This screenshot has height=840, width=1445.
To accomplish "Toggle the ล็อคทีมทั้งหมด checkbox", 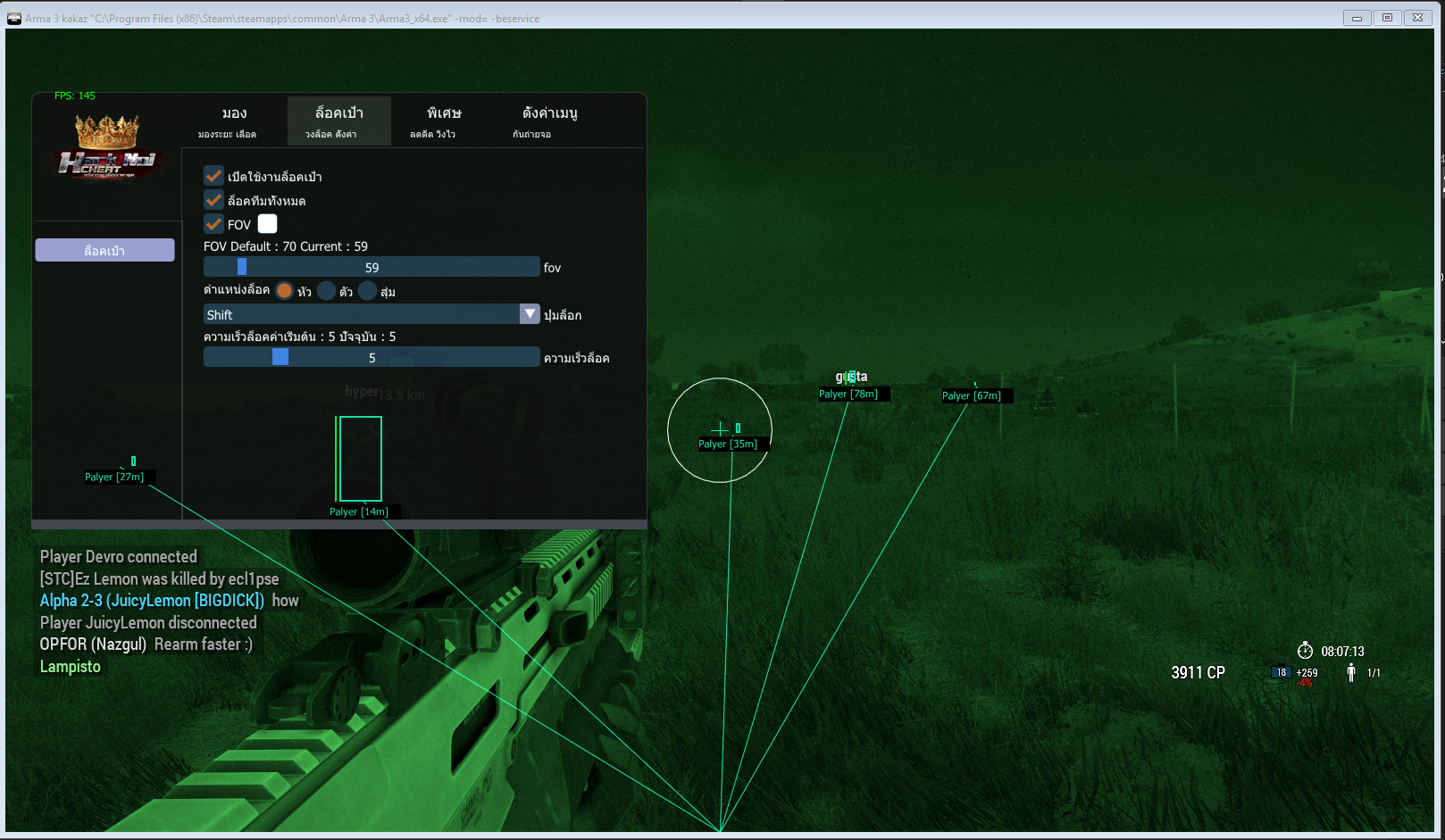I will click(x=213, y=200).
